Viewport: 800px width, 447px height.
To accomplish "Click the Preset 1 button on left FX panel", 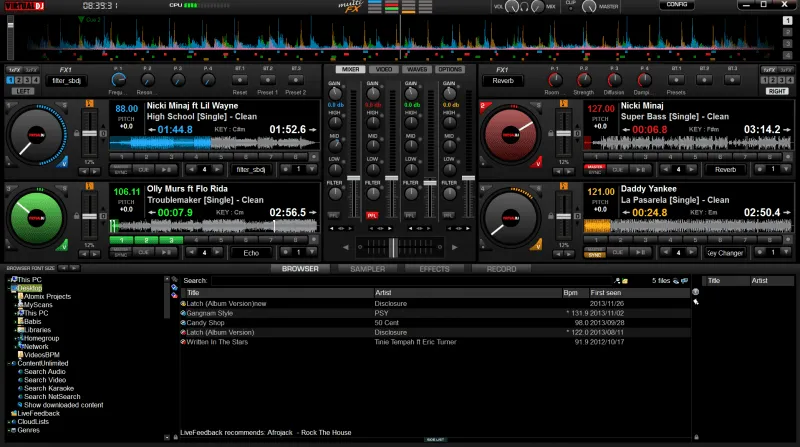I will tap(267, 80).
